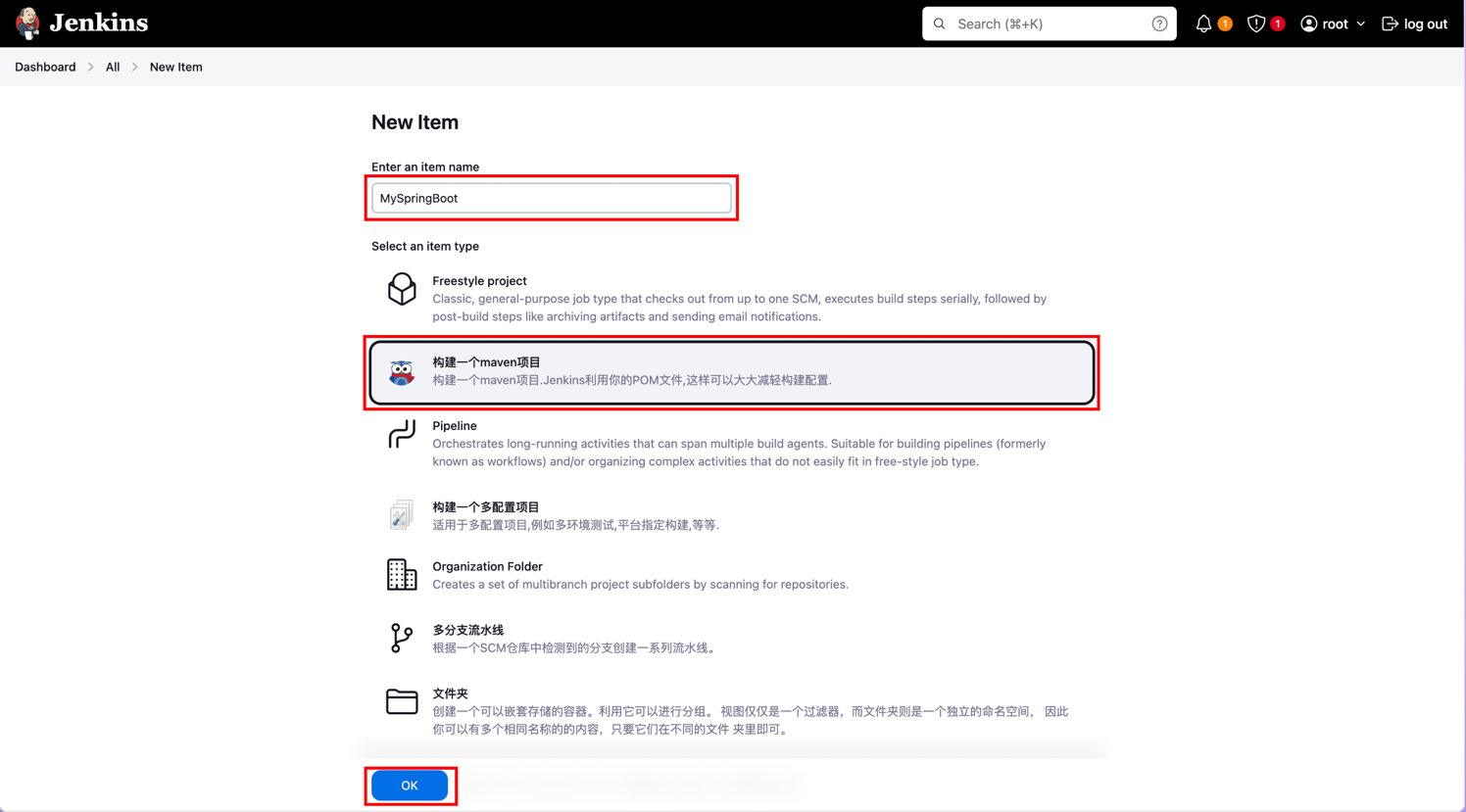The height and width of the screenshot is (812, 1466).
Task: Click the blue OK button
Action: [x=410, y=786]
